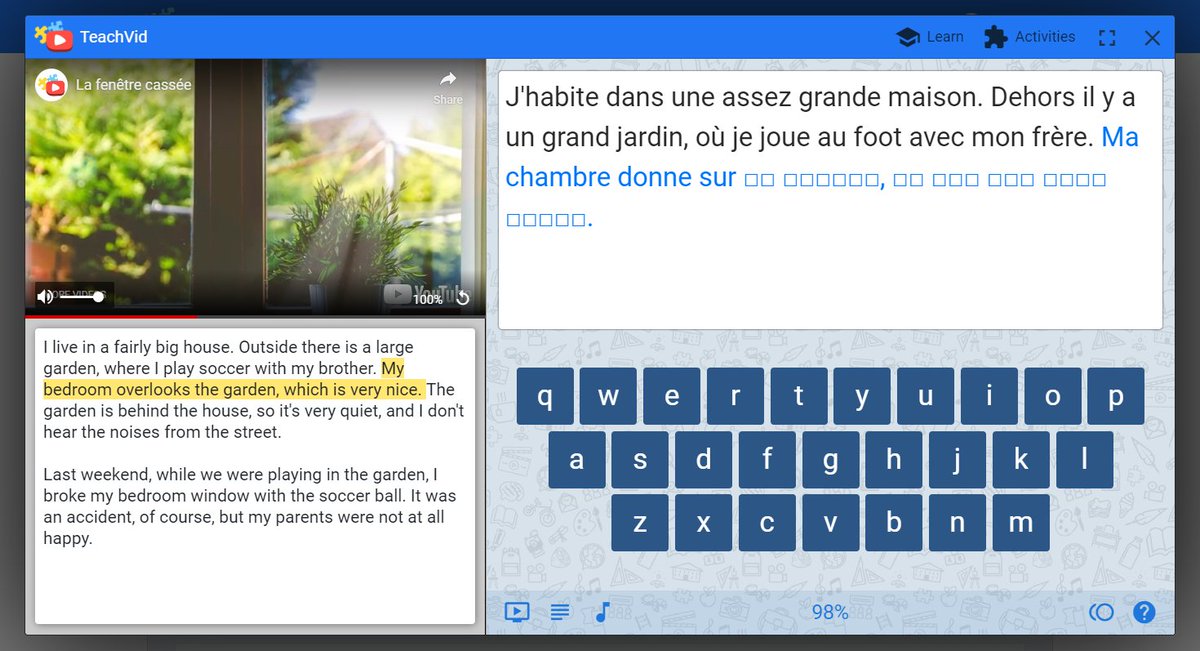Tap the w key
The image size is (1200, 651).
[x=608, y=396]
